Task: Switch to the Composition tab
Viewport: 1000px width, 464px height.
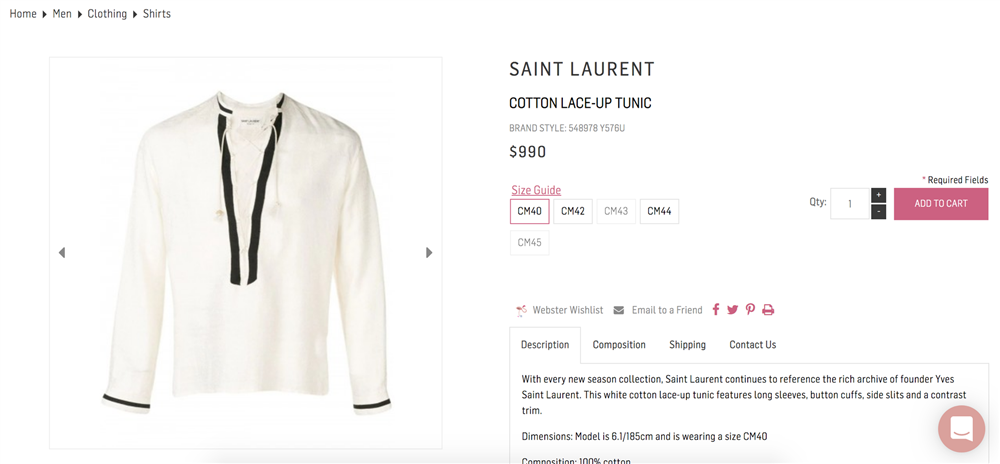Action: 619,345
